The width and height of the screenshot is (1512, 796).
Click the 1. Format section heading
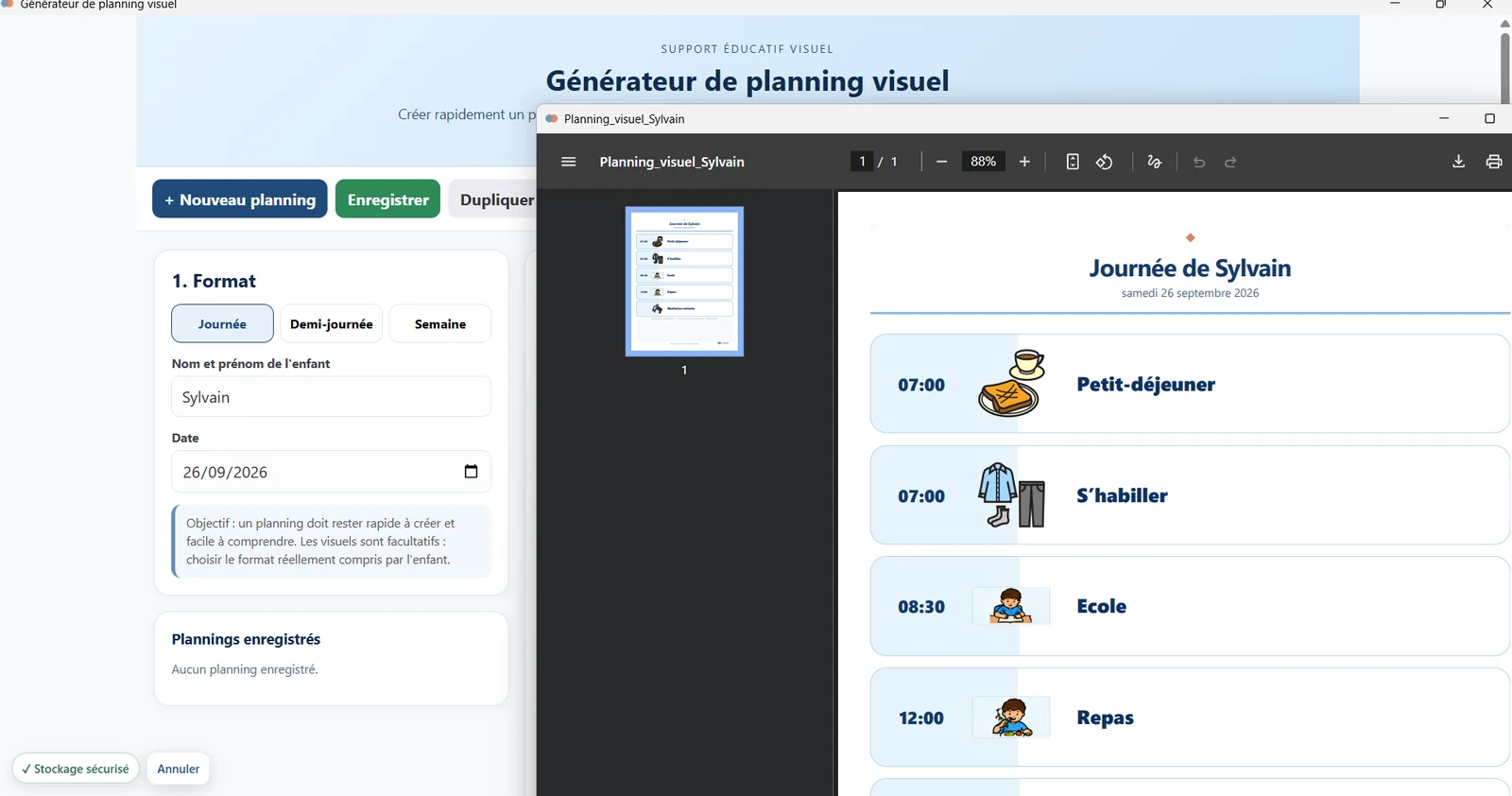[214, 281]
